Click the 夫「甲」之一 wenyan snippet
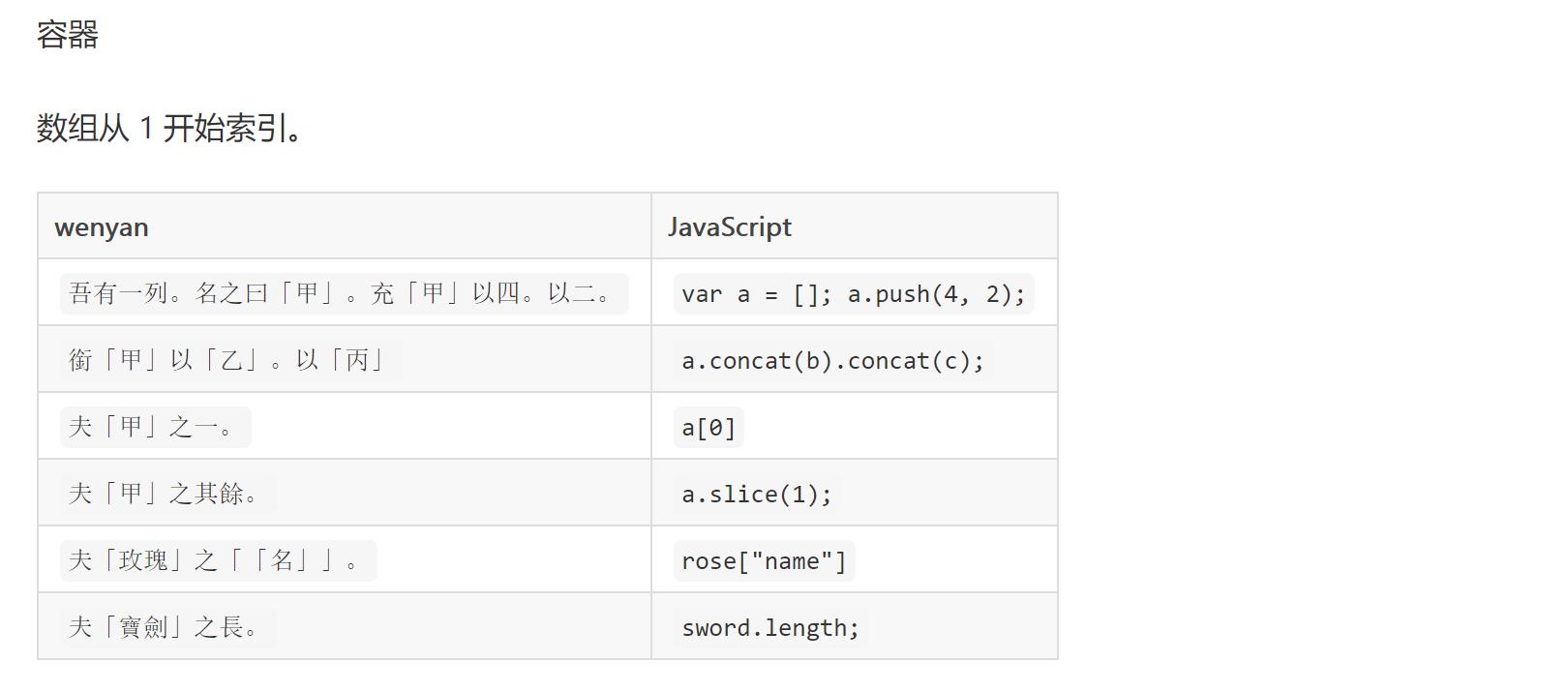1568x692 pixels. (x=155, y=427)
